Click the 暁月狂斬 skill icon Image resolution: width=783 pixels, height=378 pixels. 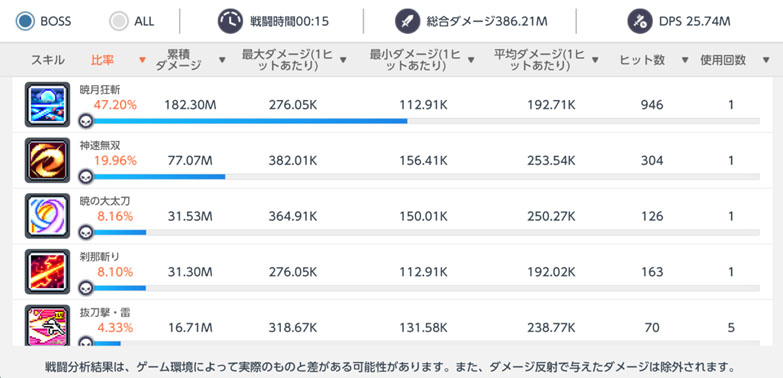coord(47,104)
